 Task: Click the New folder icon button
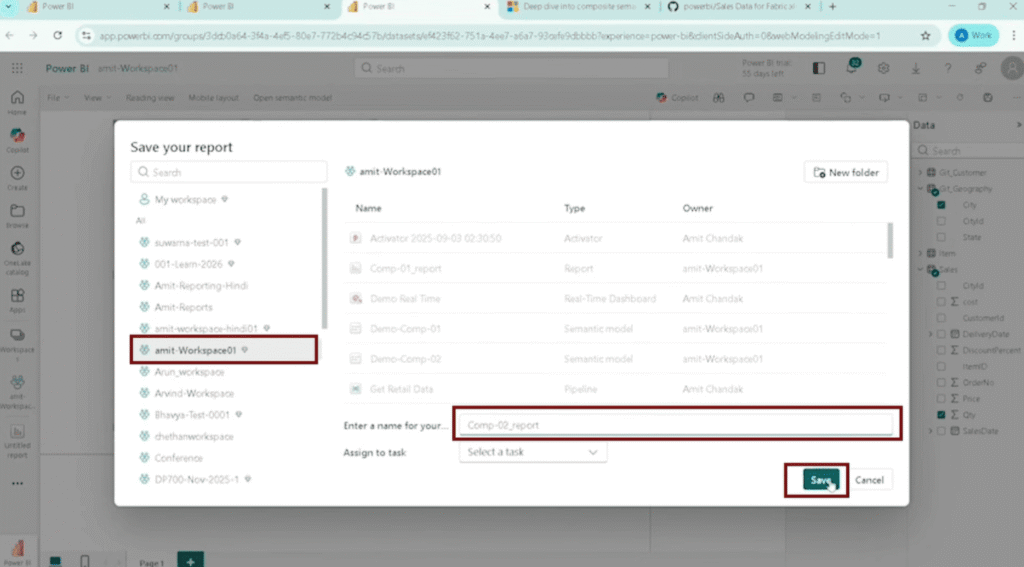[846, 172]
